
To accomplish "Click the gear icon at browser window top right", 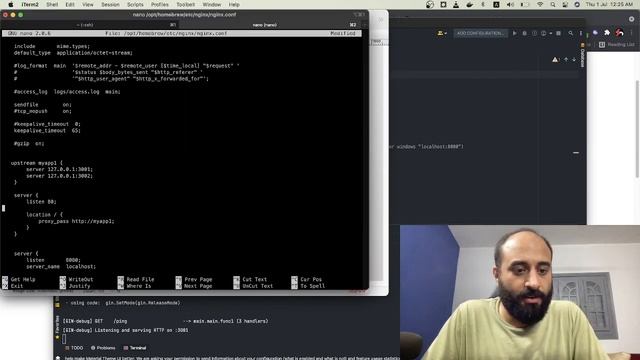I will coord(631,19).
